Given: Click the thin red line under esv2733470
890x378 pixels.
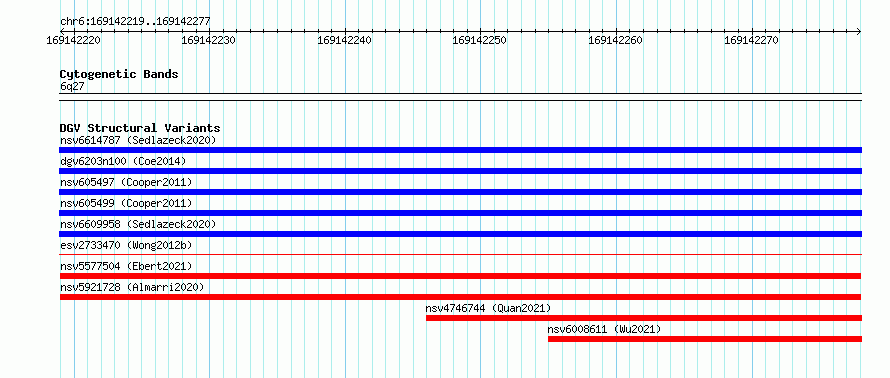Looking at the screenshot, I should [x=460, y=254].
